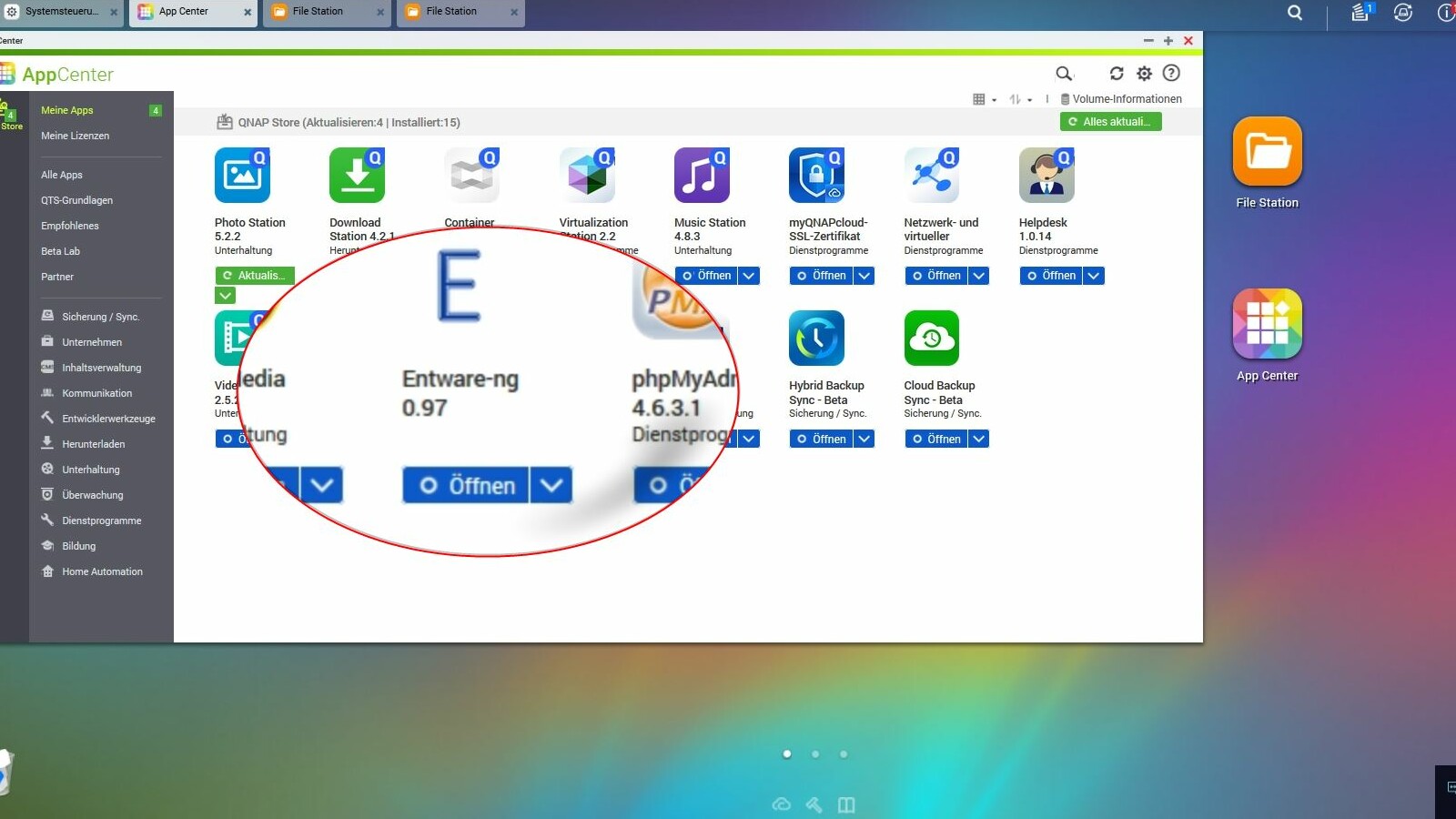
Task: Click the App Center search icon
Action: pos(1063,74)
